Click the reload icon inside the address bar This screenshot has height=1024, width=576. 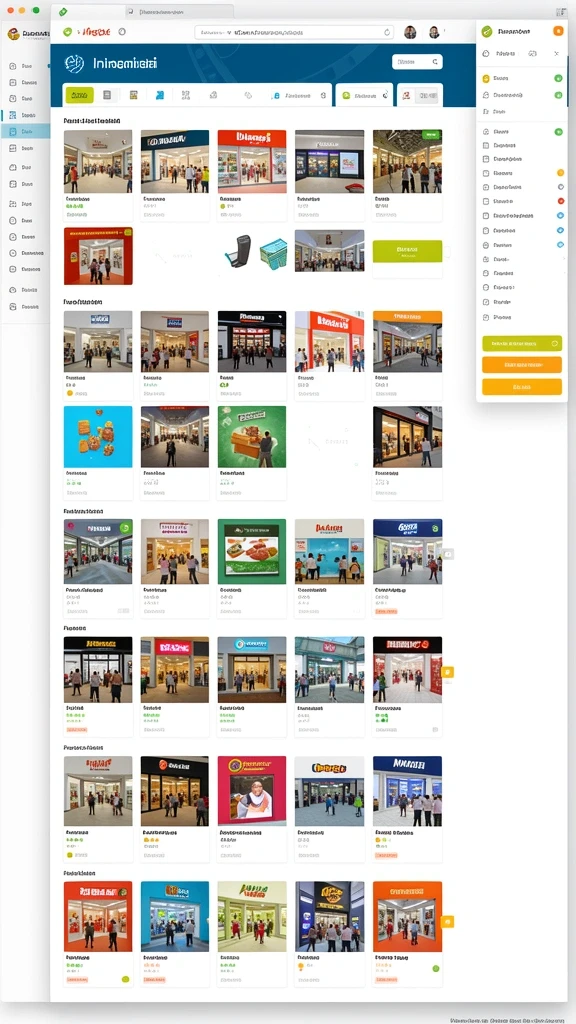387,32
